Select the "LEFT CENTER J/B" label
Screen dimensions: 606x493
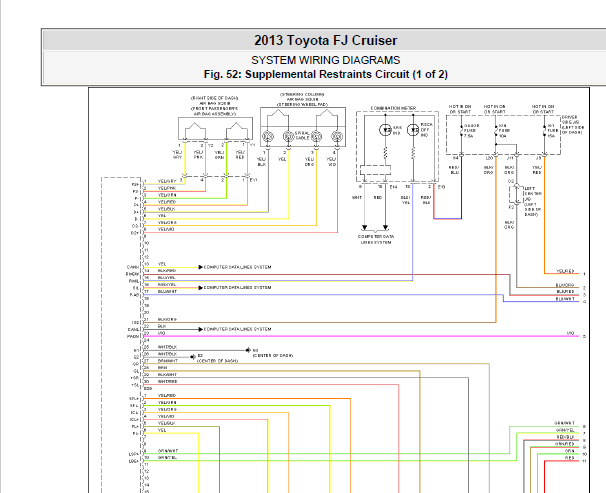533,201
